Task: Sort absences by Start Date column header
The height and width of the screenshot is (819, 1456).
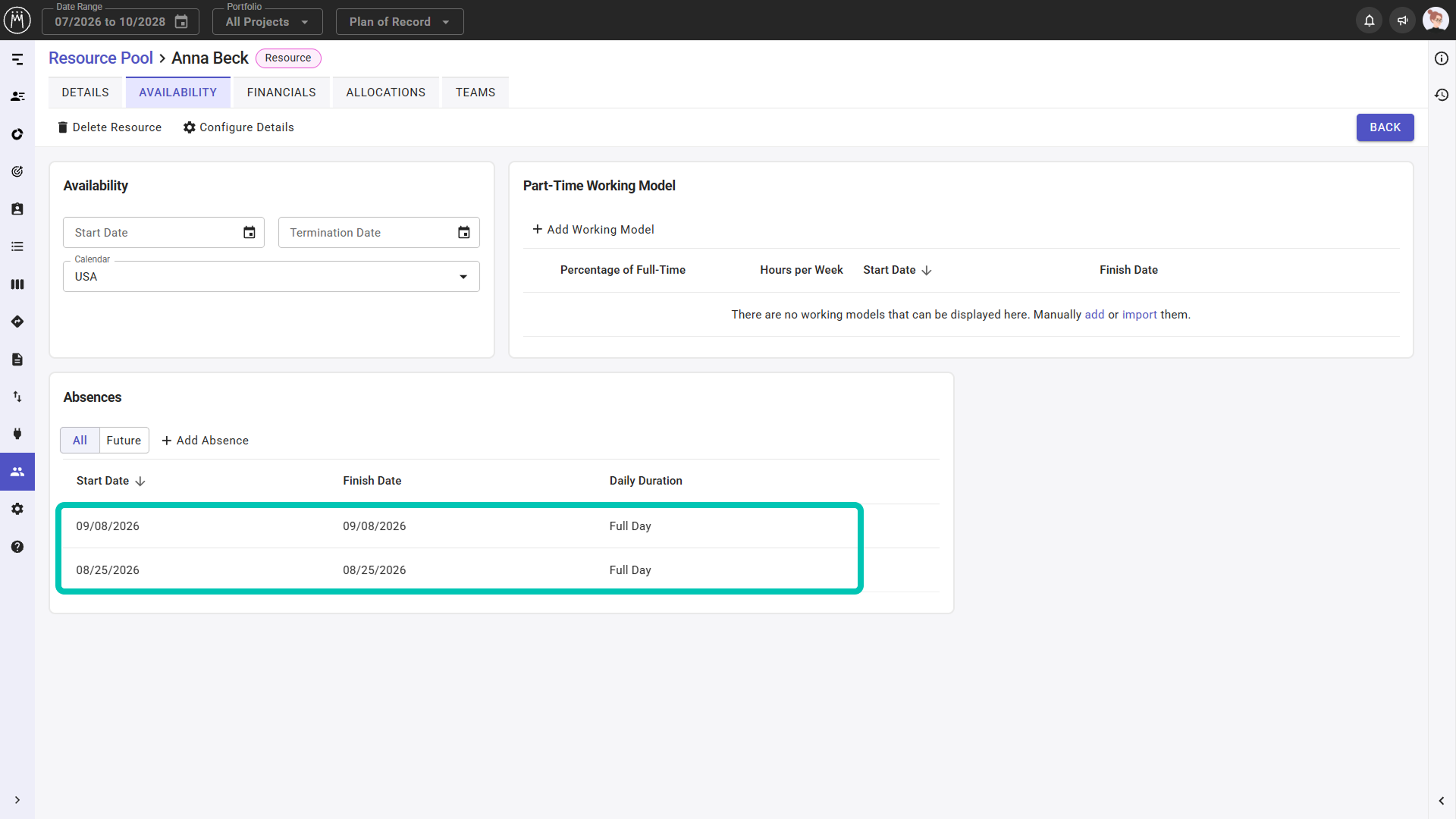Action: pos(111,481)
